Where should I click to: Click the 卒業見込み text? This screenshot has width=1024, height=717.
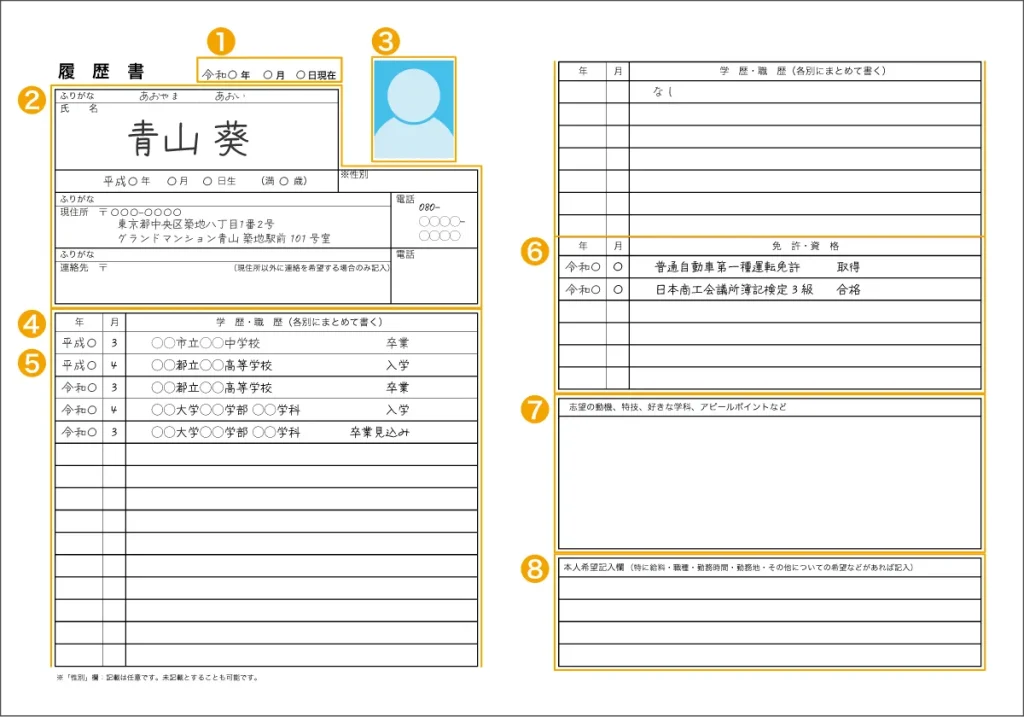coord(379,432)
